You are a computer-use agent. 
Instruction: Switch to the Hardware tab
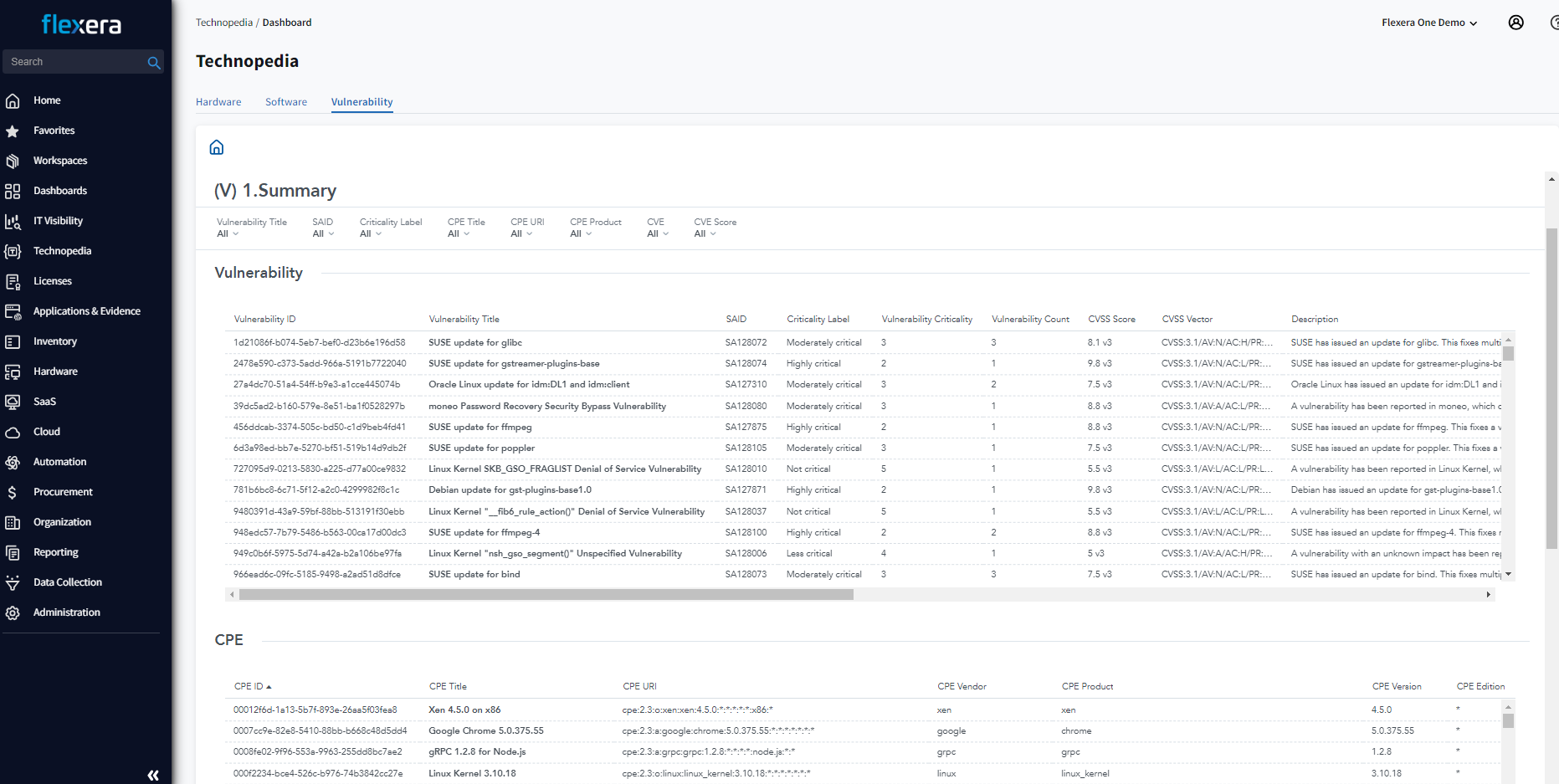(x=218, y=102)
